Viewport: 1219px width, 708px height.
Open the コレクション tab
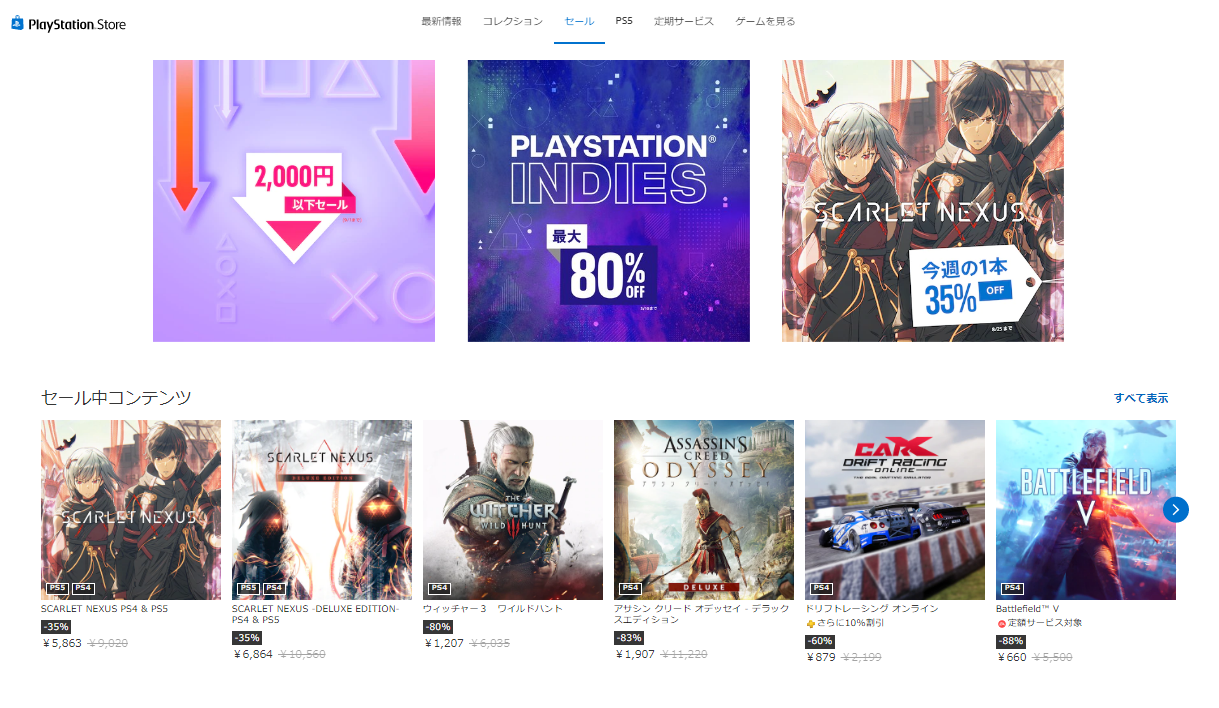[513, 21]
